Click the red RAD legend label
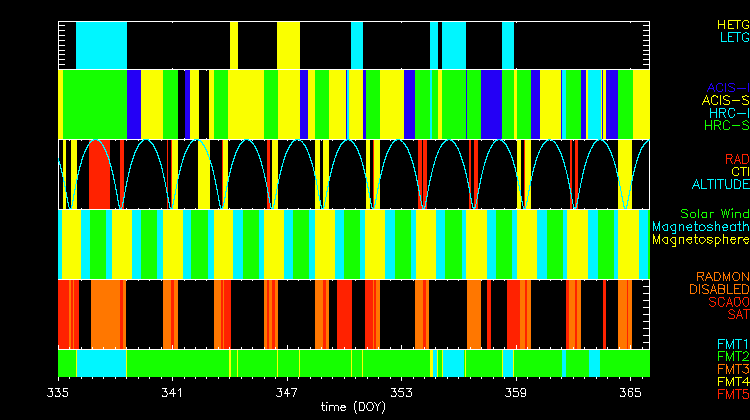The height and width of the screenshot is (420, 750). 736,158
